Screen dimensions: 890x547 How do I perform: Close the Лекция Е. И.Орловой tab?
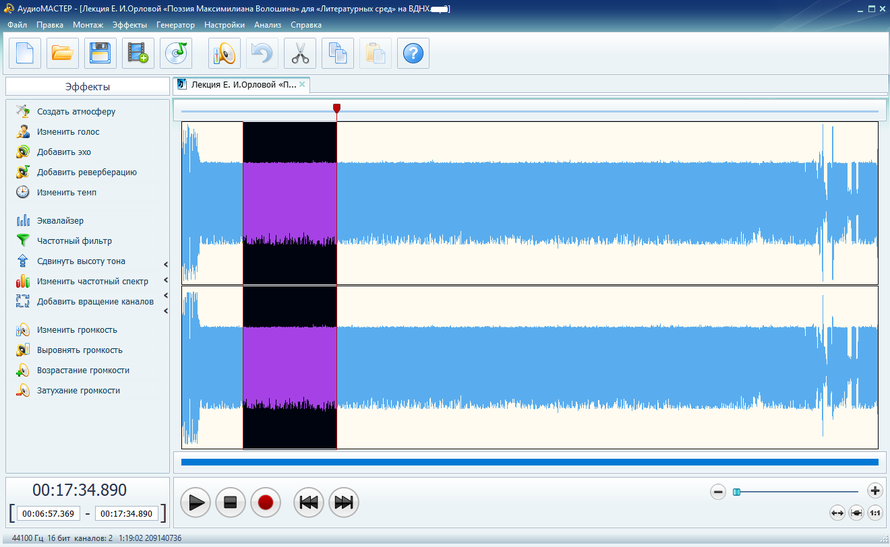tap(303, 85)
